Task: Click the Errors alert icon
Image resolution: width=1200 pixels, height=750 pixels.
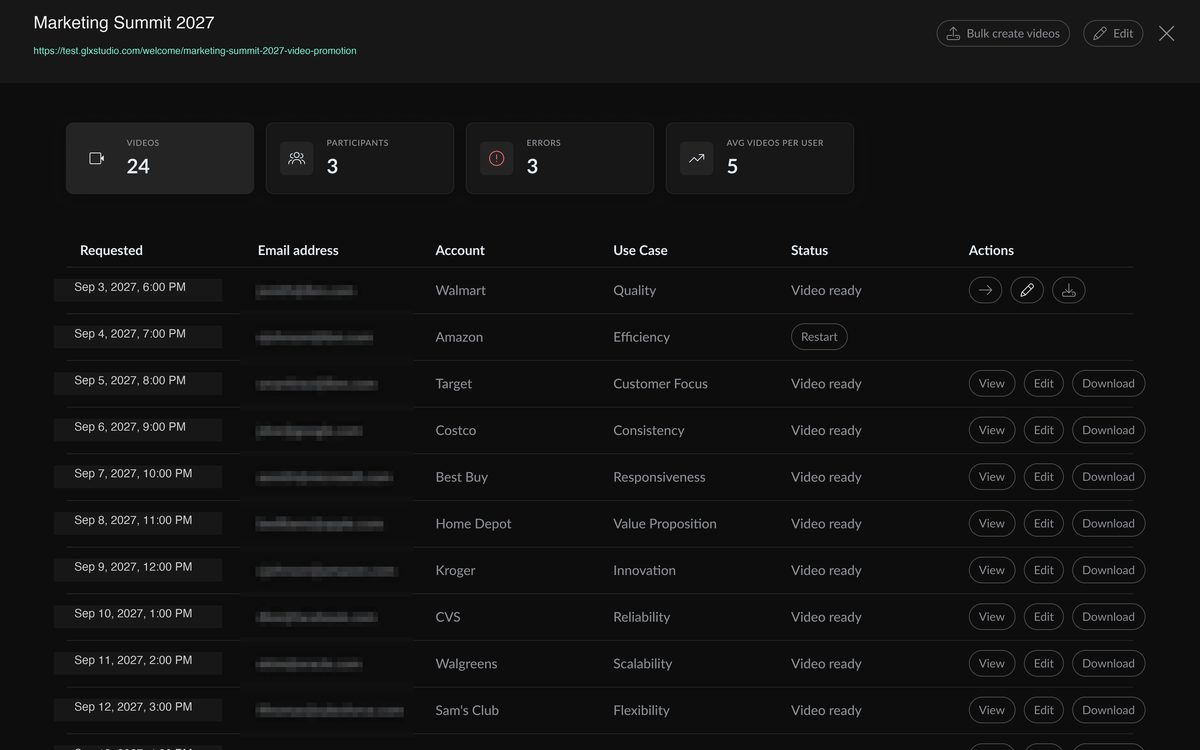Action: pyautogui.click(x=497, y=158)
